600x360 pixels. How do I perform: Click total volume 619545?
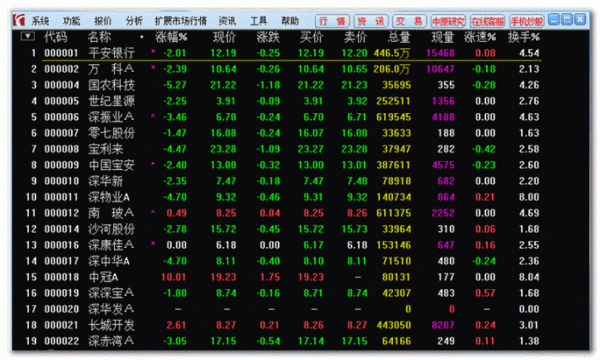(394, 117)
